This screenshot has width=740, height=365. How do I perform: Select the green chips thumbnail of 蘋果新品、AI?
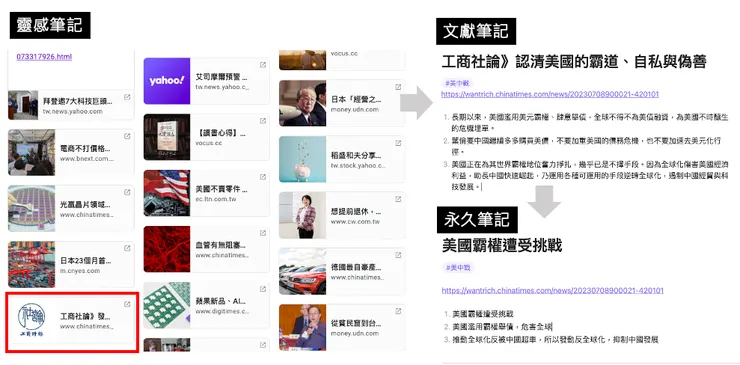coord(167,305)
